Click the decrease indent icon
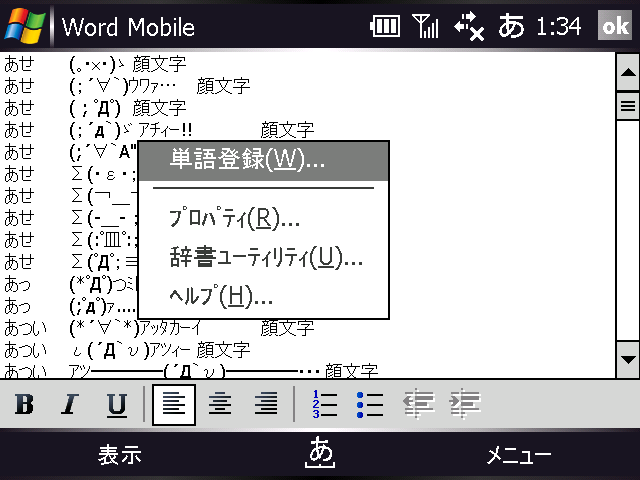640x480 pixels. tap(419, 404)
